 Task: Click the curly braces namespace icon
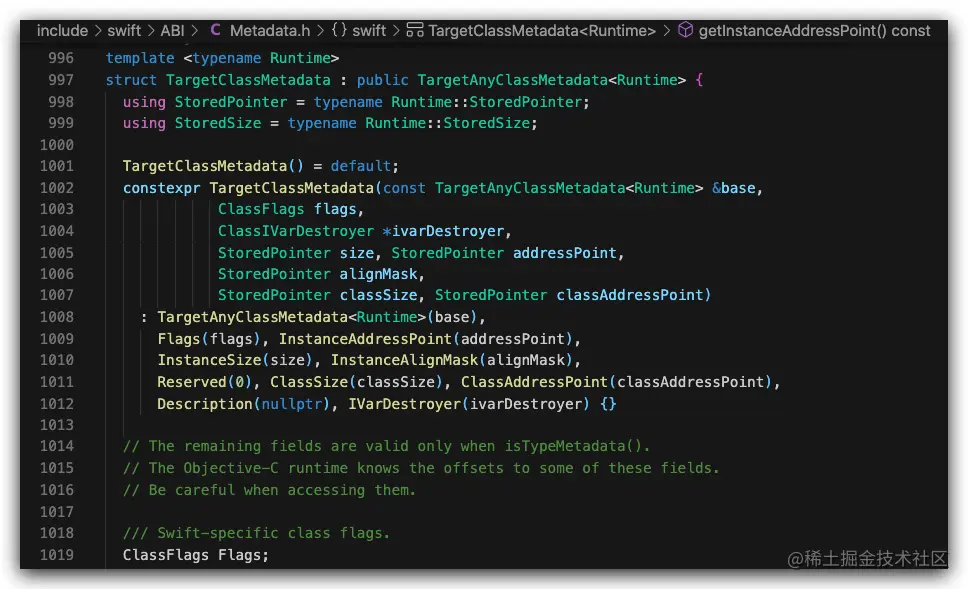click(x=339, y=30)
